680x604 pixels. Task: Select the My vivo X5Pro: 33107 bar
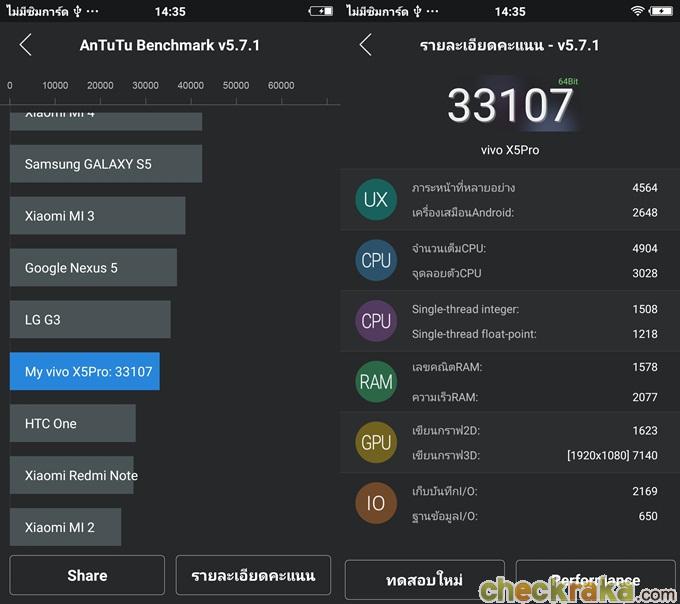(85, 371)
